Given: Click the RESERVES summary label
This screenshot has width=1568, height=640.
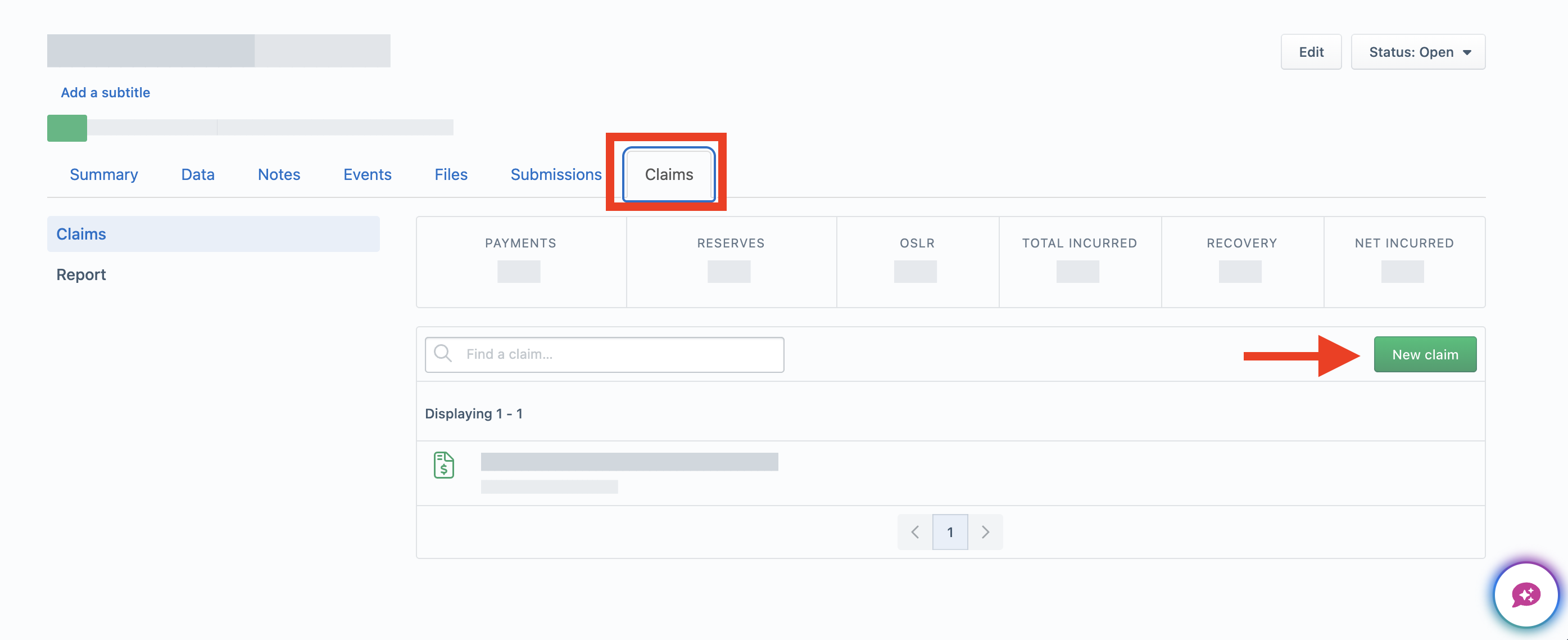Looking at the screenshot, I should [731, 243].
